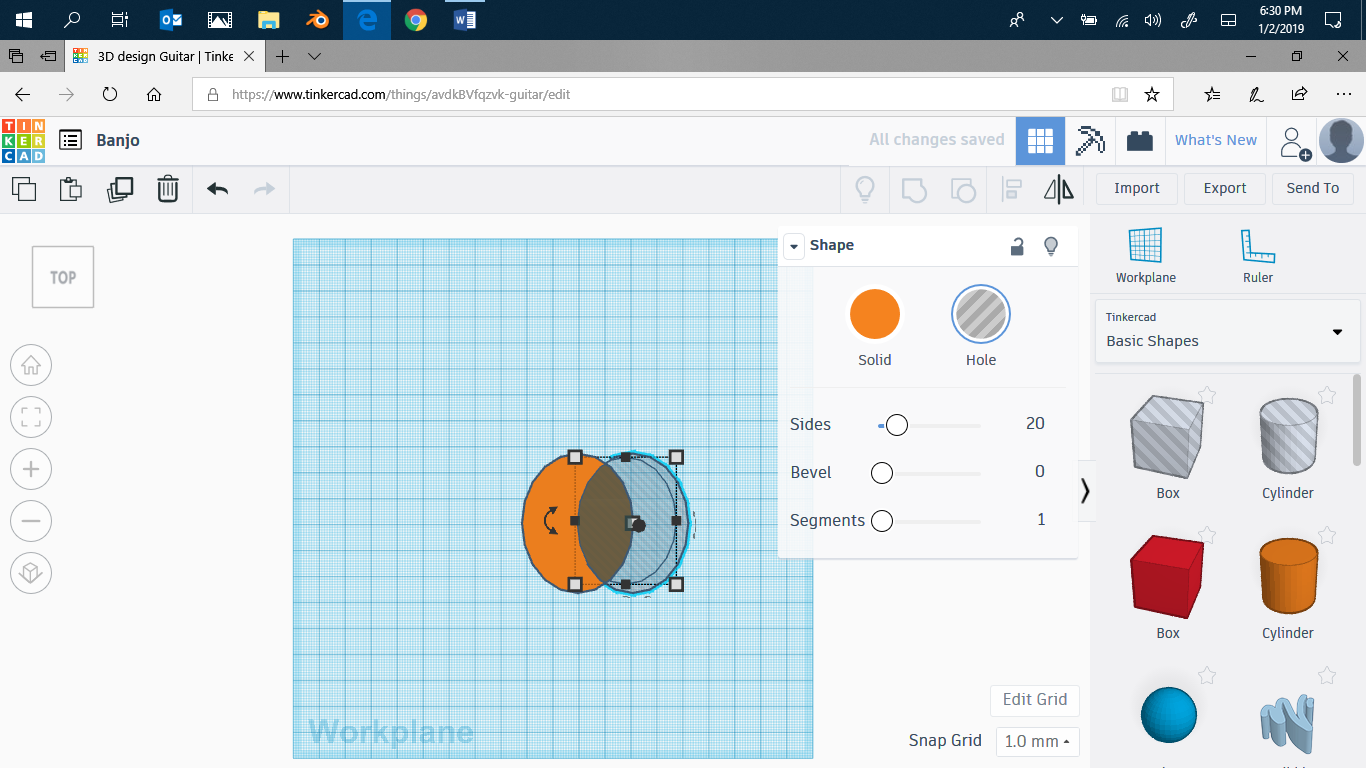Toggle shape visibility lightbulb in Shape panel
Viewport: 1366px width, 768px height.
point(1050,246)
